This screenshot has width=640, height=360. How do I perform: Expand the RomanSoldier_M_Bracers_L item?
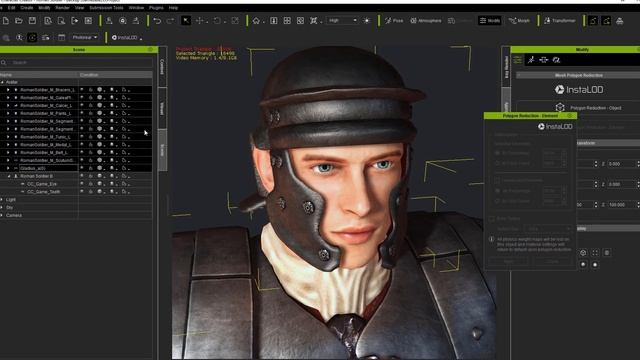[8, 90]
